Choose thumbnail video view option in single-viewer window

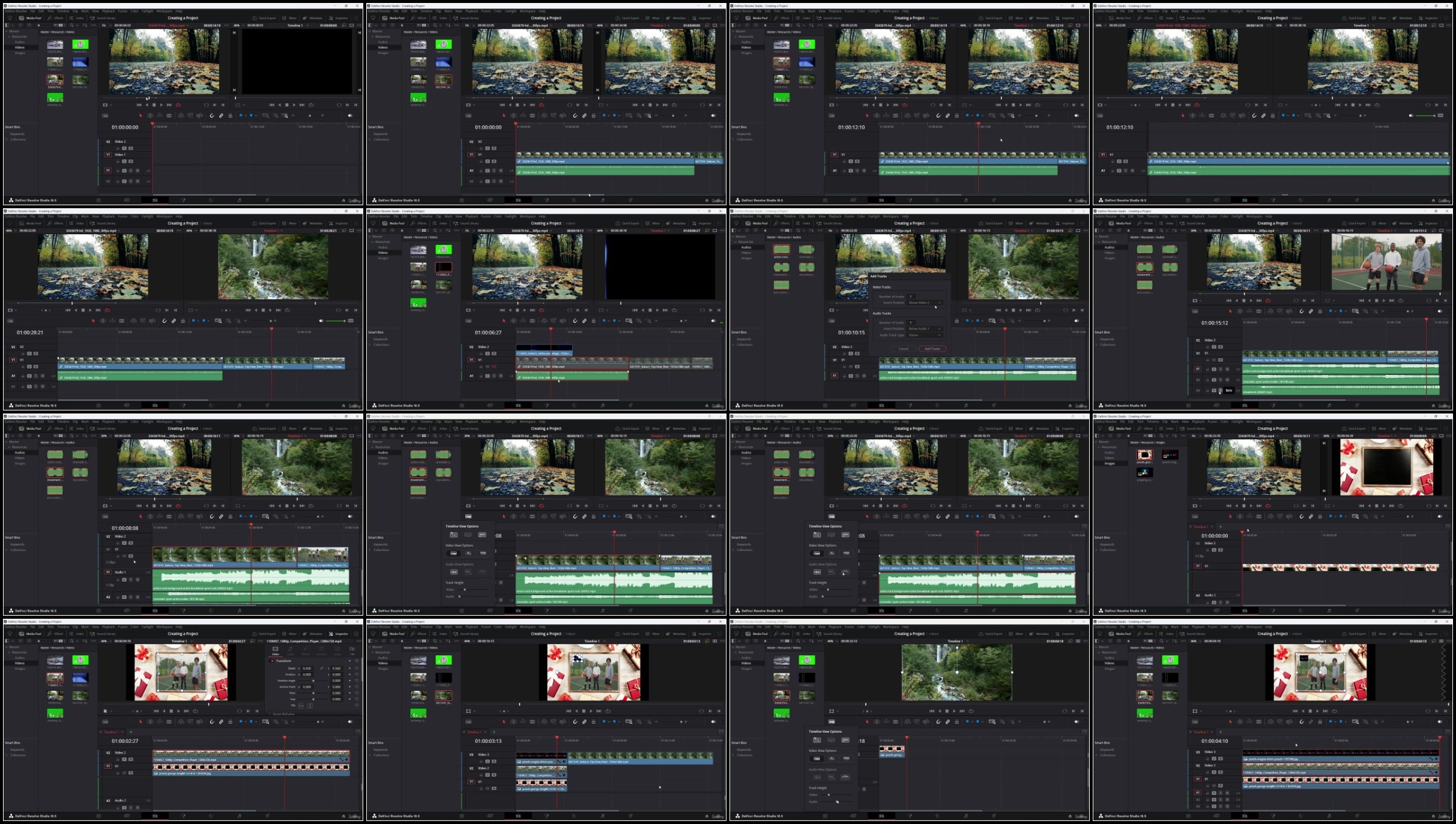pyautogui.click(x=831, y=759)
